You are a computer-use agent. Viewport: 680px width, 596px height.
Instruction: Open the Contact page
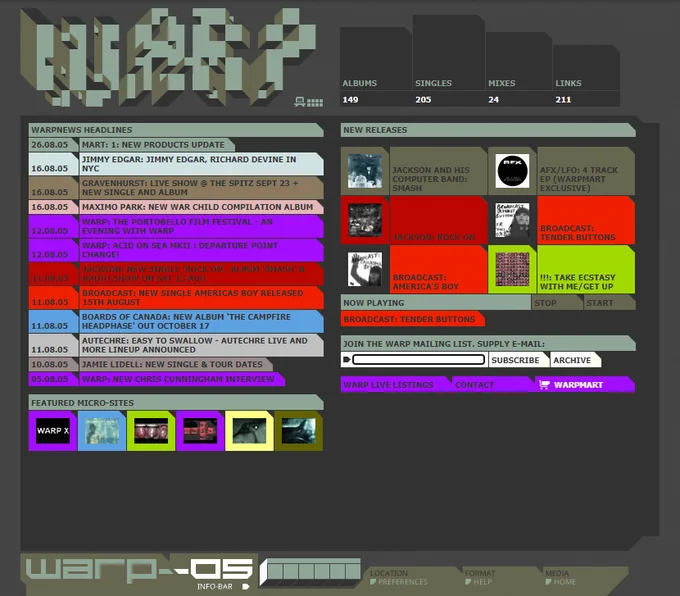click(x=493, y=385)
